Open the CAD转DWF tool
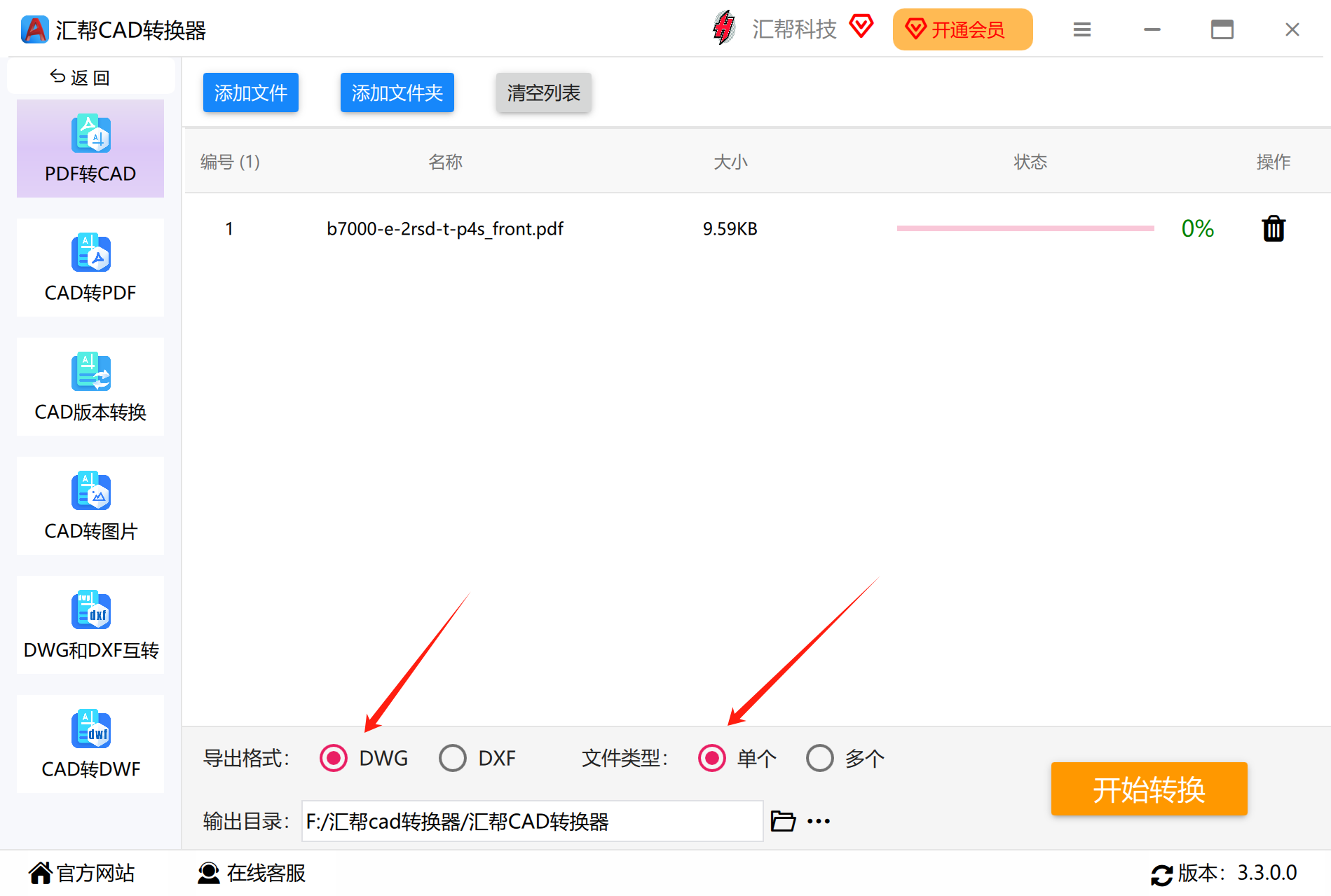 coord(90,744)
